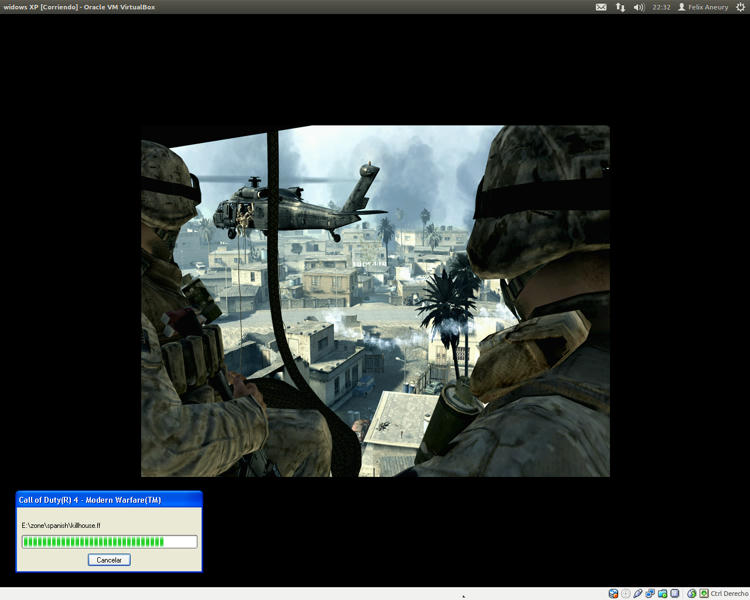Click the VirtualBox shared folders status icon
This screenshot has width=750, height=600.
662,594
